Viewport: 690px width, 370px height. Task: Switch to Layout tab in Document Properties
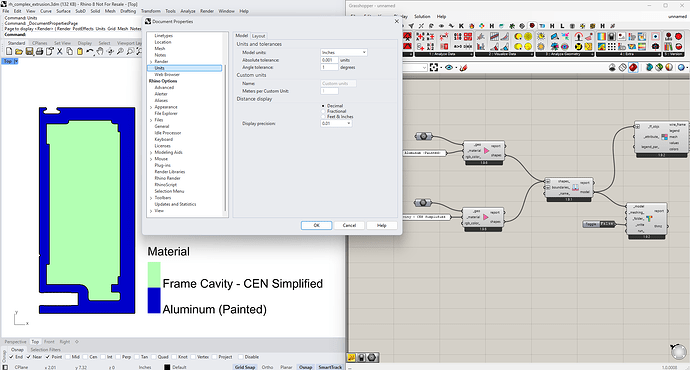point(258,36)
